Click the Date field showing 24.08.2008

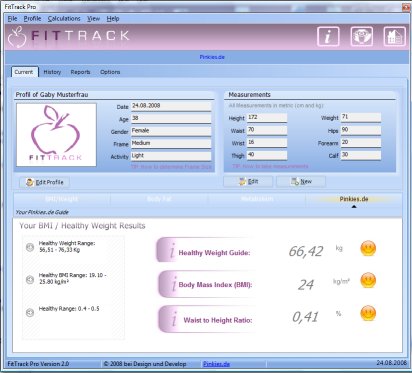coord(171,106)
